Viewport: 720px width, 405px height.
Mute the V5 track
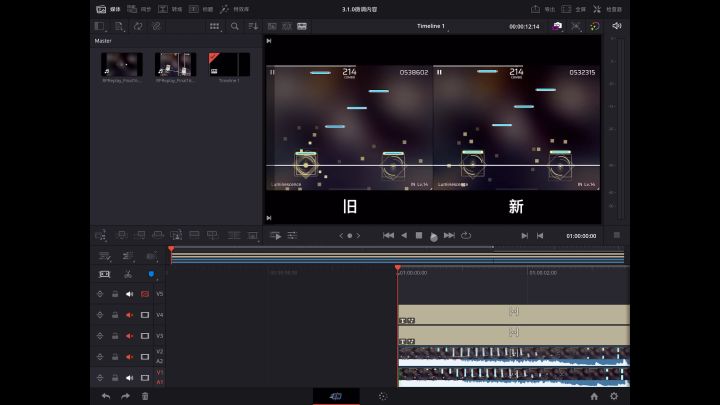[129, 294]
